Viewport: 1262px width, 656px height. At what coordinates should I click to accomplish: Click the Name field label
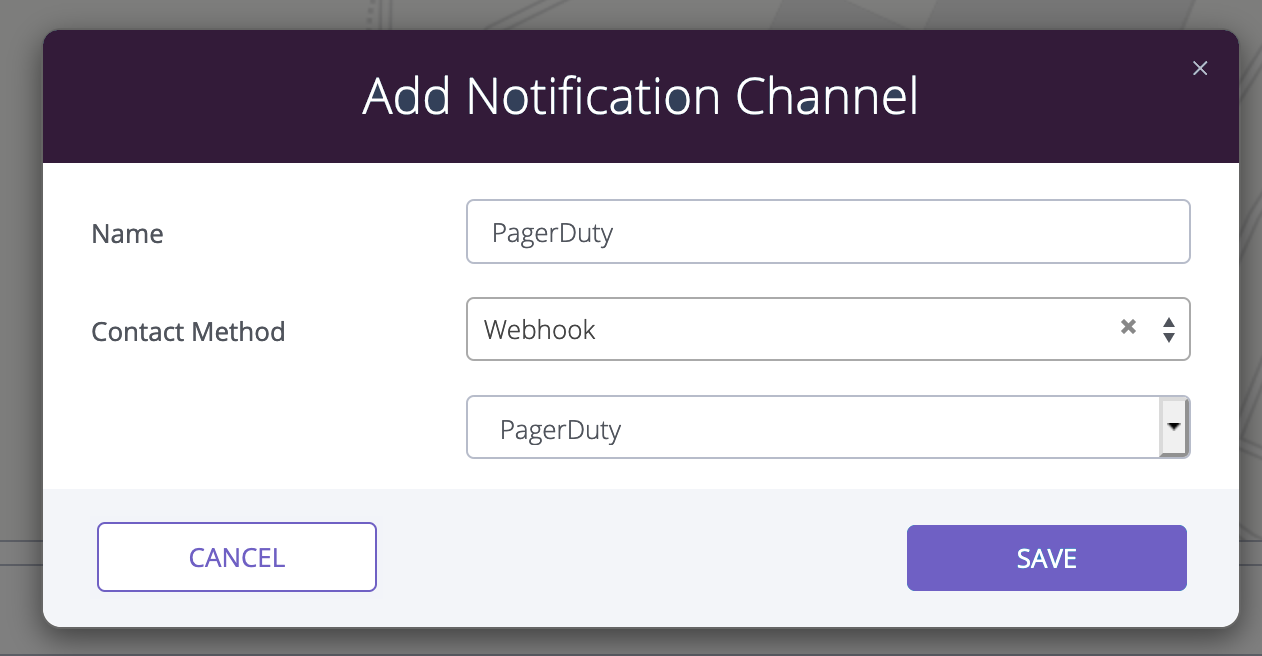[x=127, y=234]
